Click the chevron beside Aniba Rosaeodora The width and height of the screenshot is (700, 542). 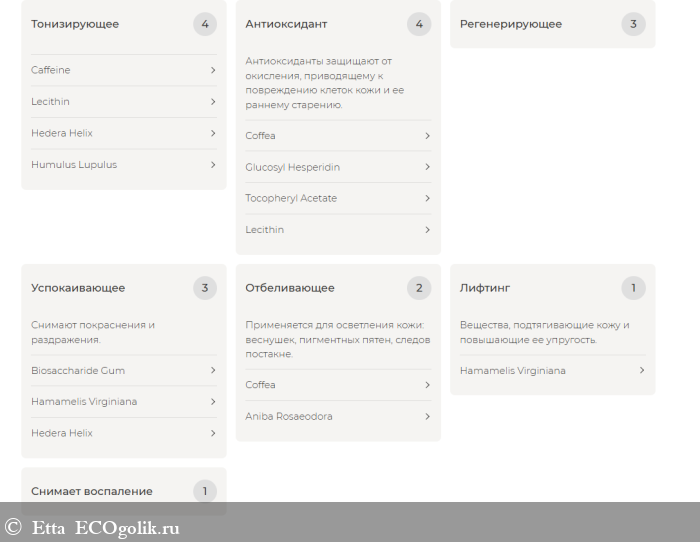coord(427,416)
